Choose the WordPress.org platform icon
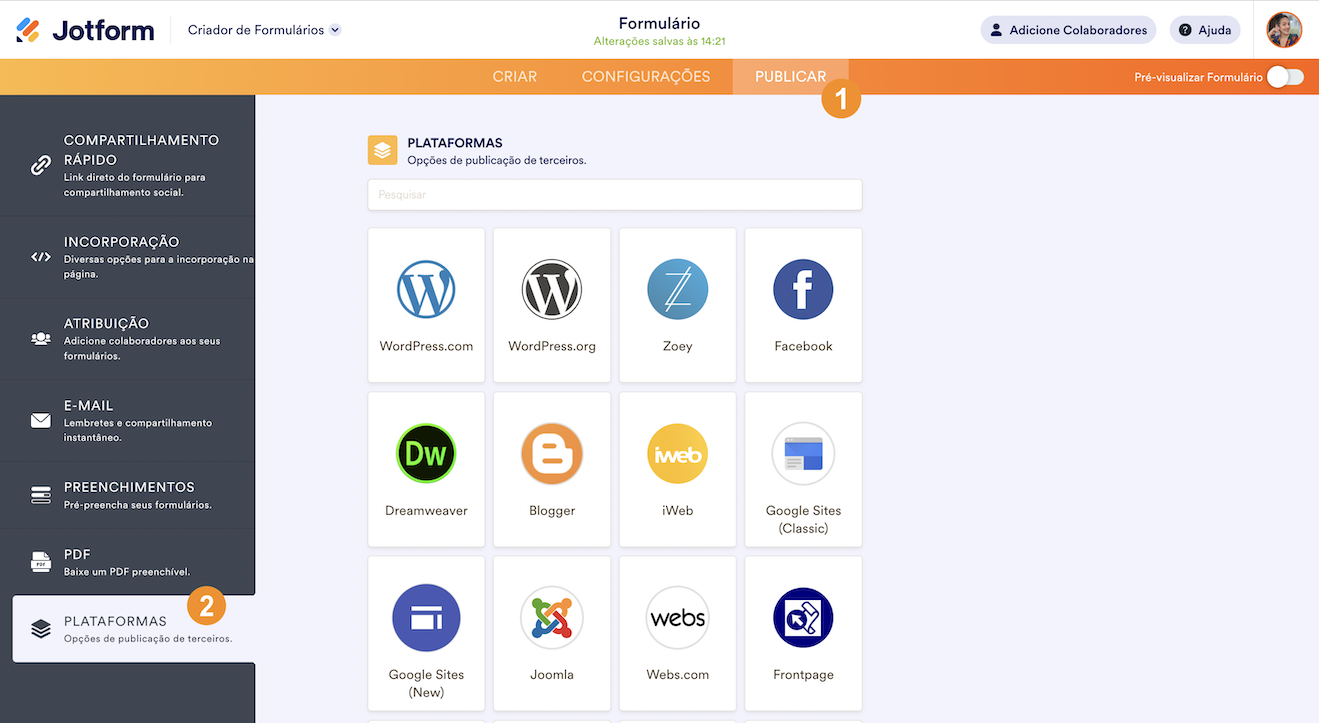The height and width of the screenshot is (723, 1319). tap(552, 290)
